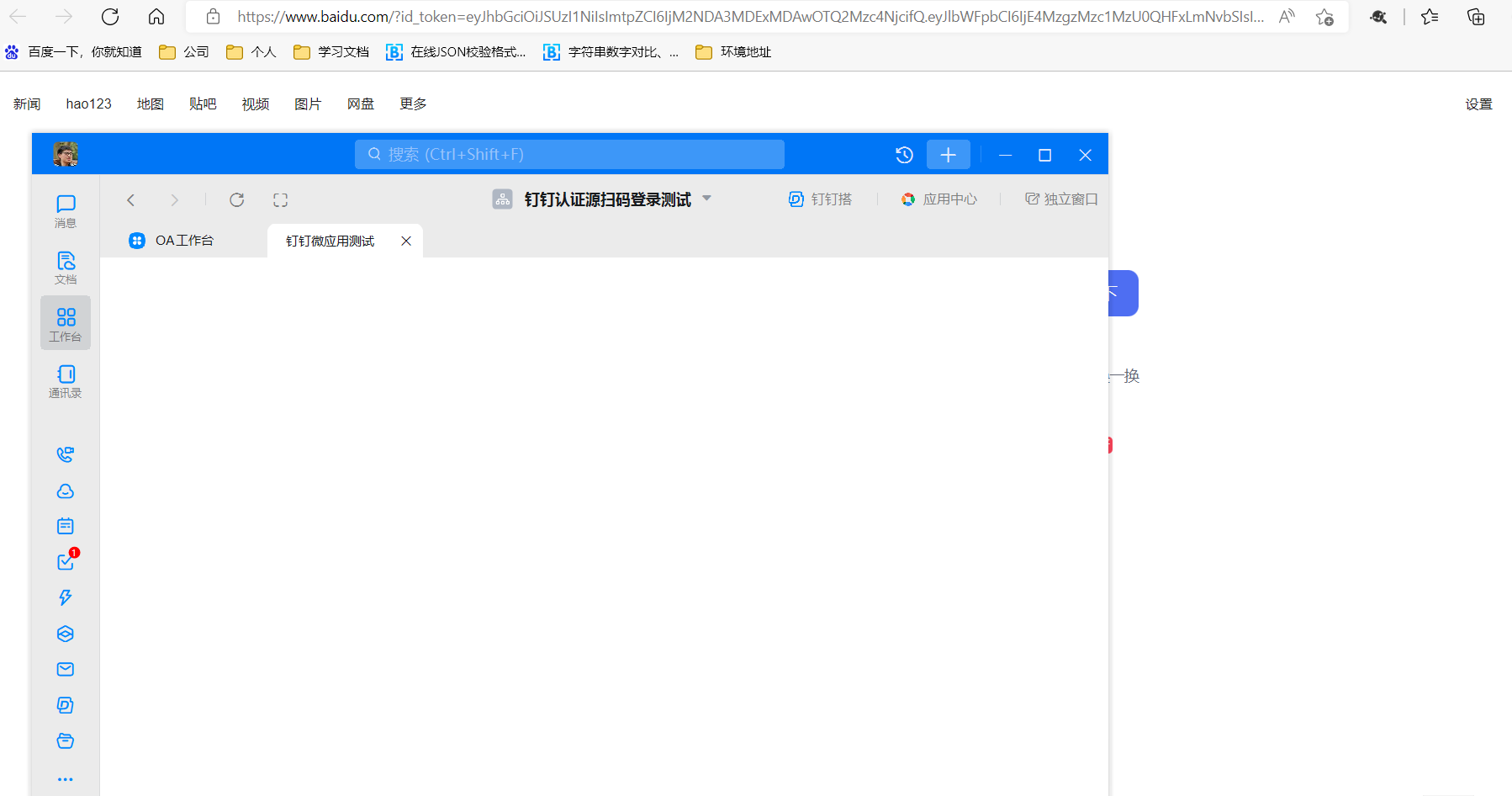Toggle read aloud in address bar
This screenshot has width=1512, height=796.
[1287, 17]
